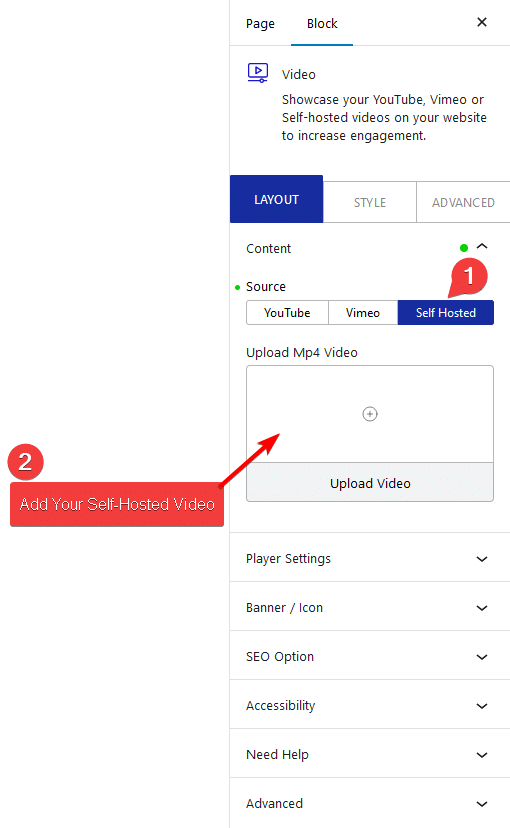Expand the Banner / Icon section
The width and height of the screenshot is (510, 828).
(370, 607)
